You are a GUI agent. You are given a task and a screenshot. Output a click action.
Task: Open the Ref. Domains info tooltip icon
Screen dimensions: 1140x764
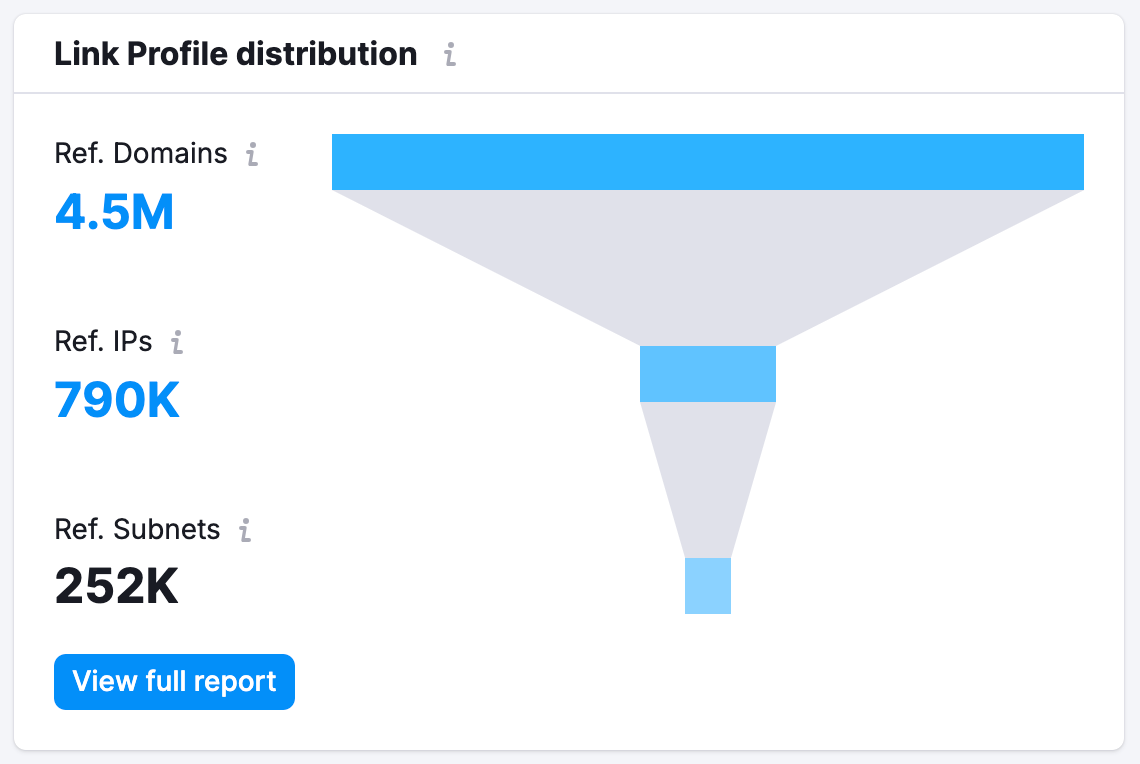pyautogui.click(x=254, y=154)
